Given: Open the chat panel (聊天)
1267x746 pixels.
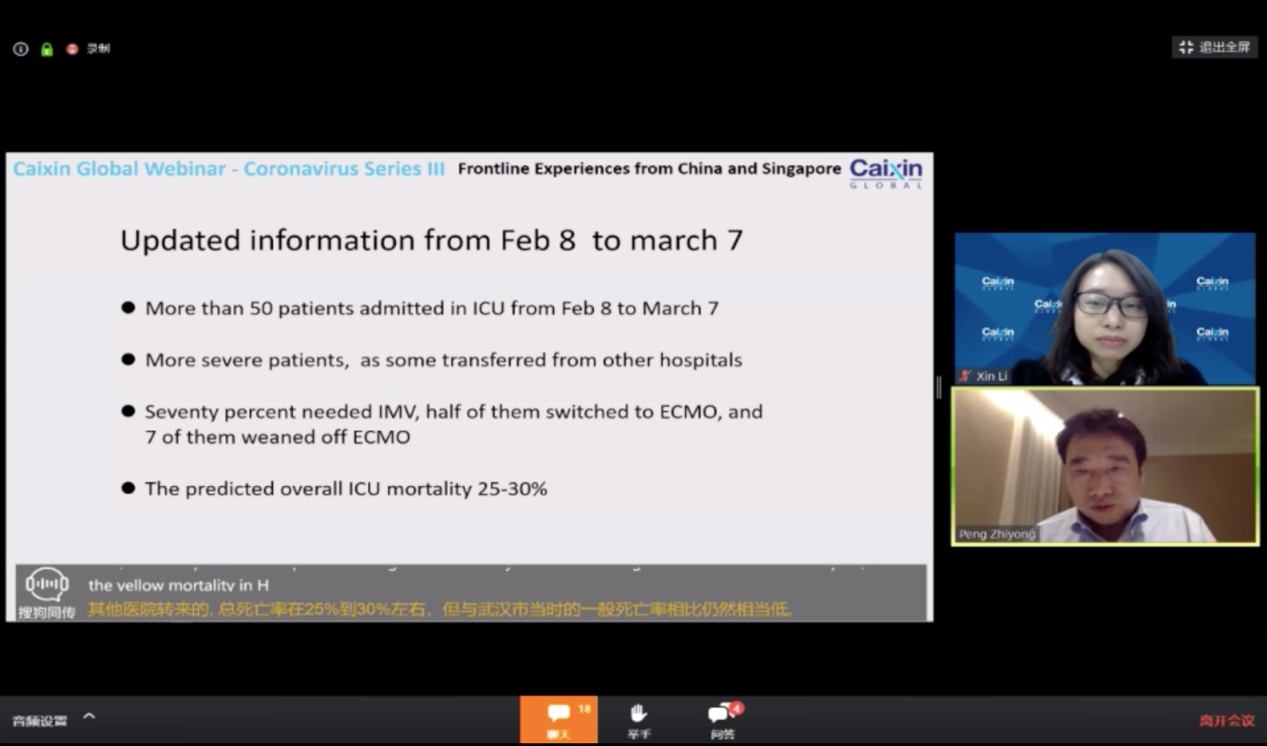Looking at the screenshot, I should pyautogui.click(x=558, y=719).
